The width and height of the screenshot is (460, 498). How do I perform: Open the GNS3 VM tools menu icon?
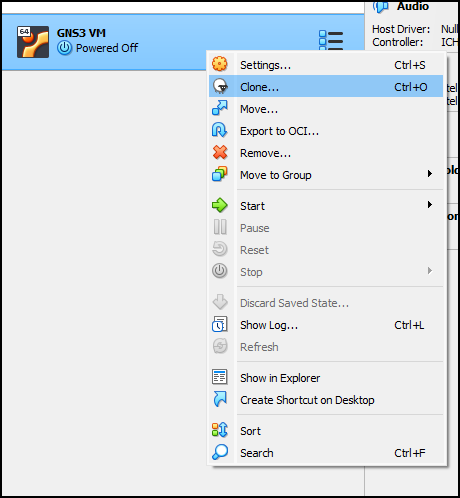click(331, 41)
